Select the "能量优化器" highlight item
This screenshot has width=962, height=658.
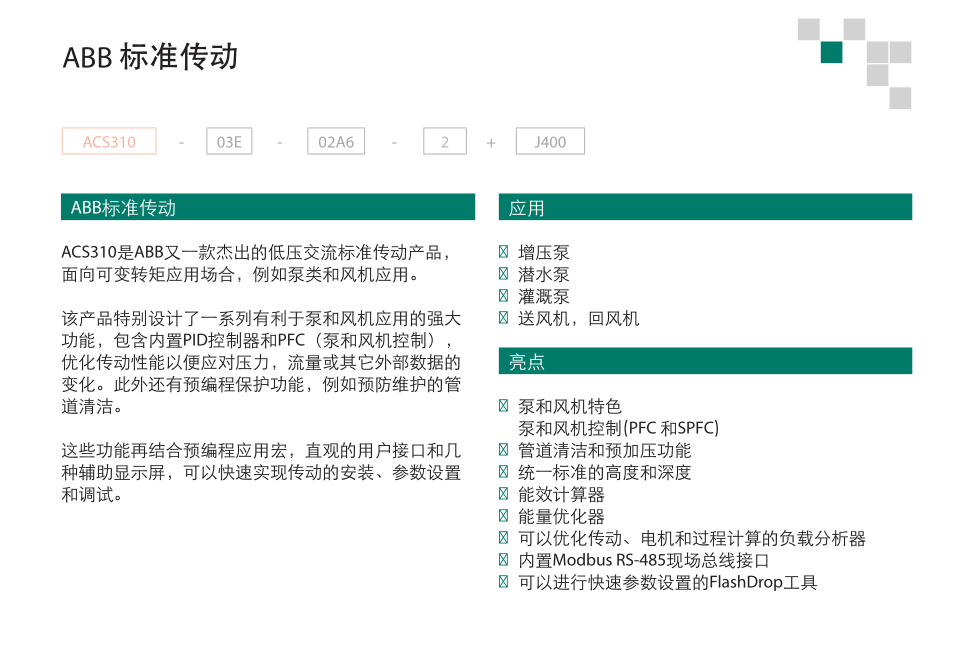561,517
